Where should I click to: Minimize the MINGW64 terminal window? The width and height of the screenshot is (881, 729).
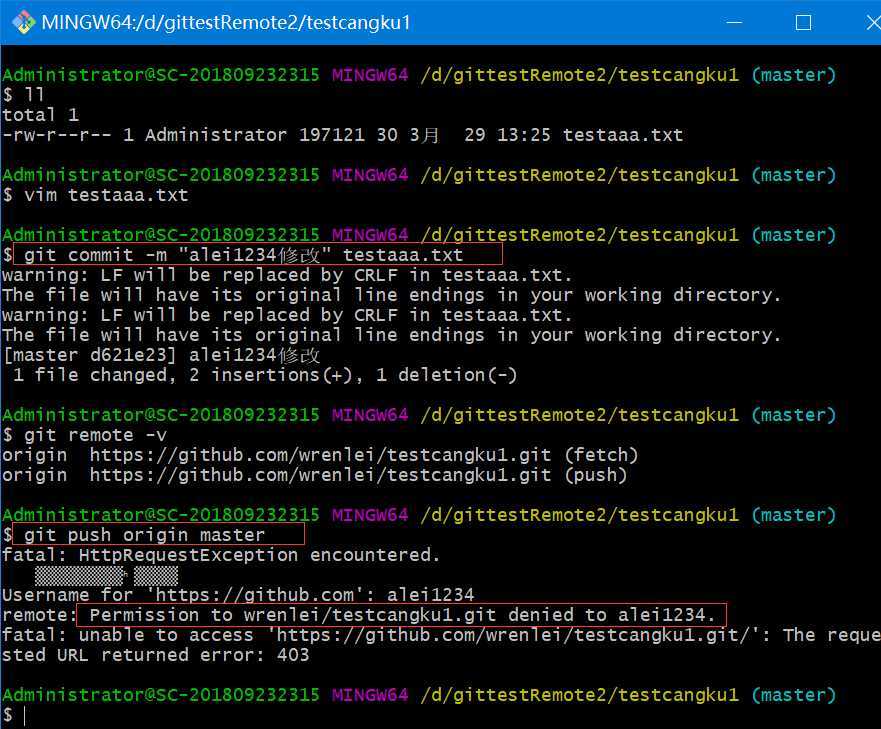[734, 22]
